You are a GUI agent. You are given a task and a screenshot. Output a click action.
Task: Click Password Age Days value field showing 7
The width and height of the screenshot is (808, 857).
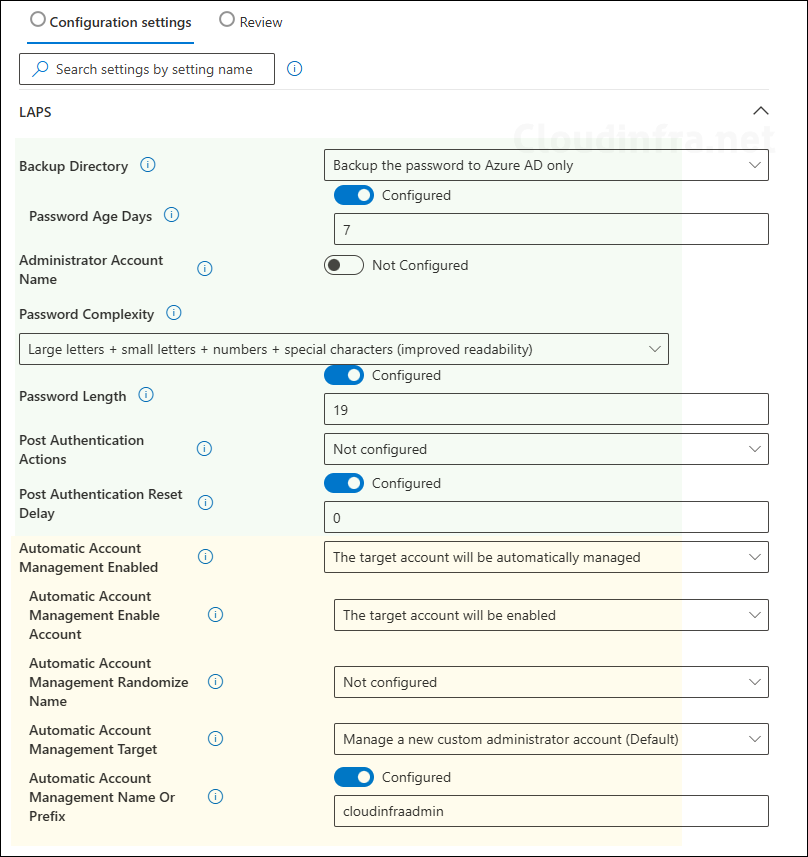click(551, 229)
